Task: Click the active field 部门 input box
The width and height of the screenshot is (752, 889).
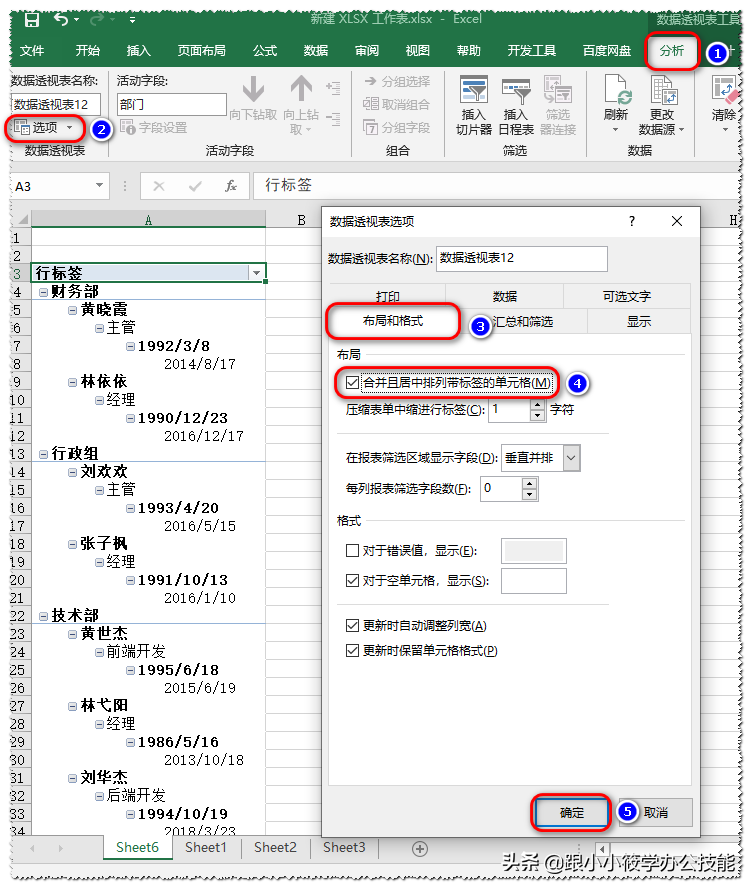Action: 172,104
